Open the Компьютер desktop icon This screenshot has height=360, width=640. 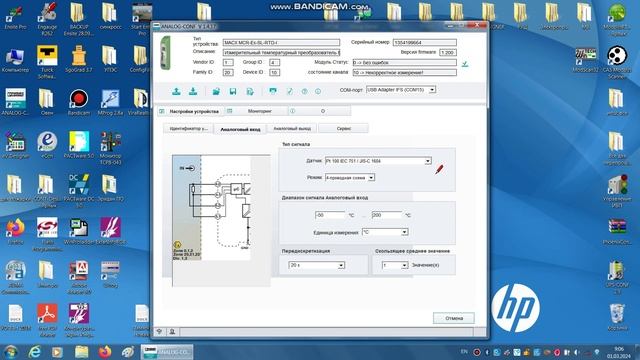16,60
